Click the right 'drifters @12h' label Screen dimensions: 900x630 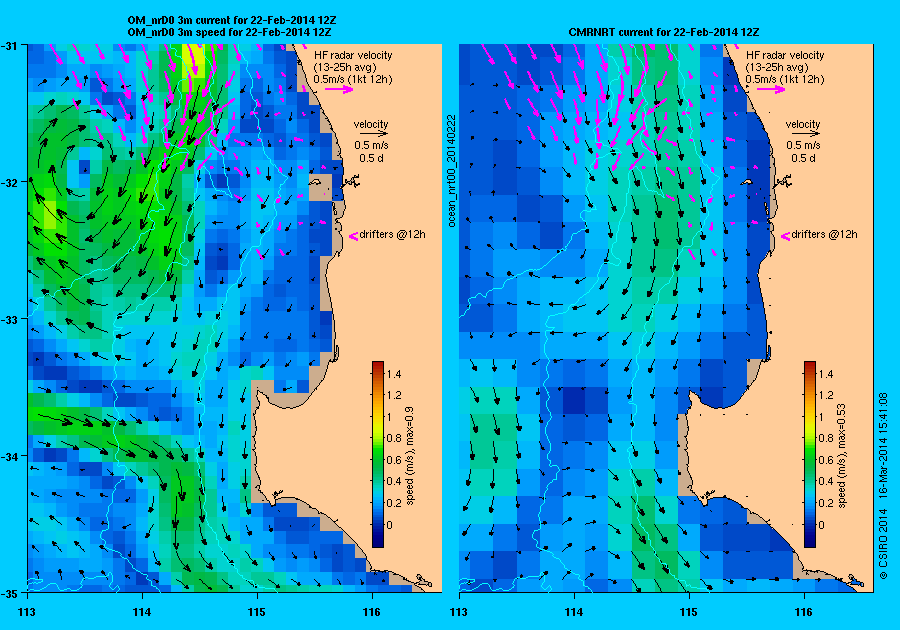(825, 234)
